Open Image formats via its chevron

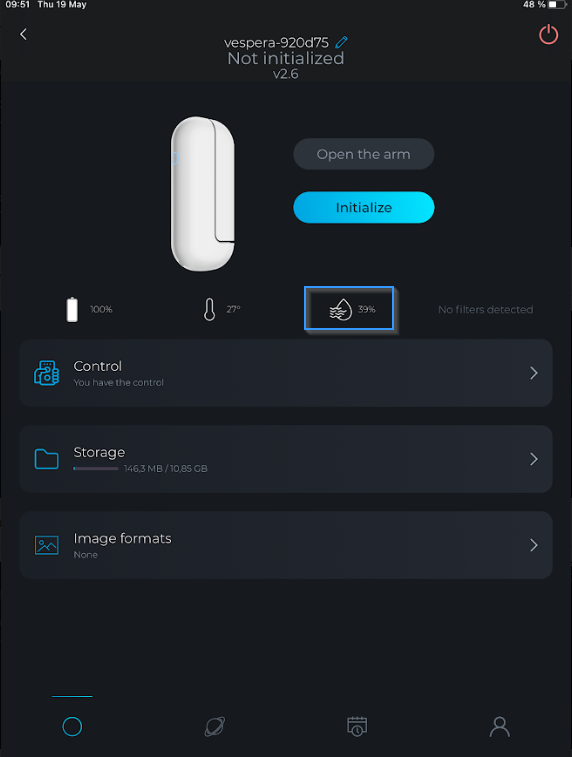coord(533,546)
